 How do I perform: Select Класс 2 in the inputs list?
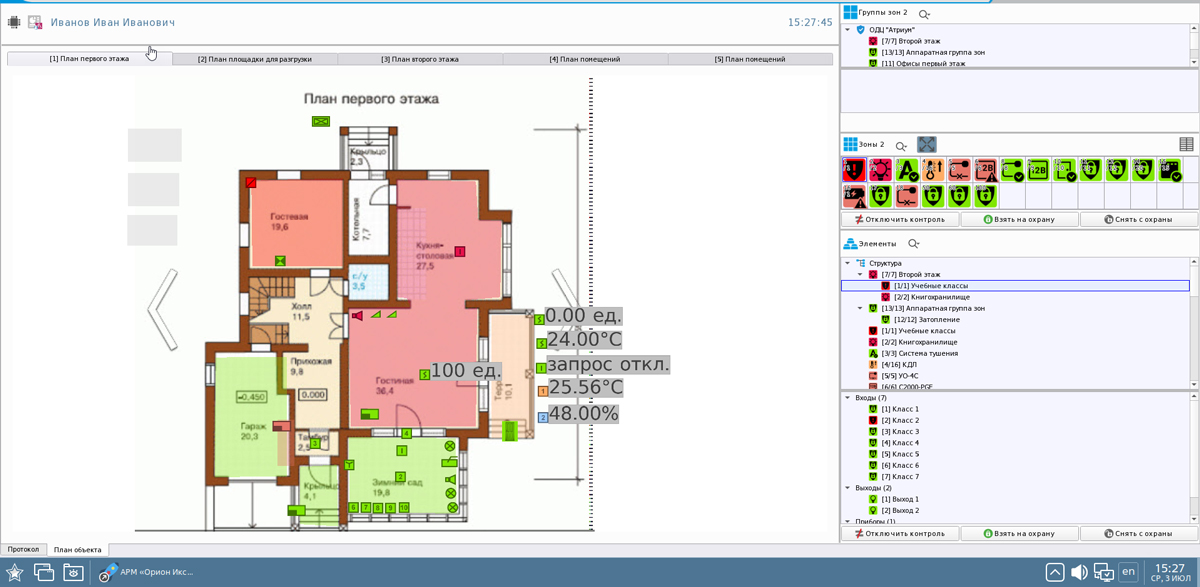[900, 421]
